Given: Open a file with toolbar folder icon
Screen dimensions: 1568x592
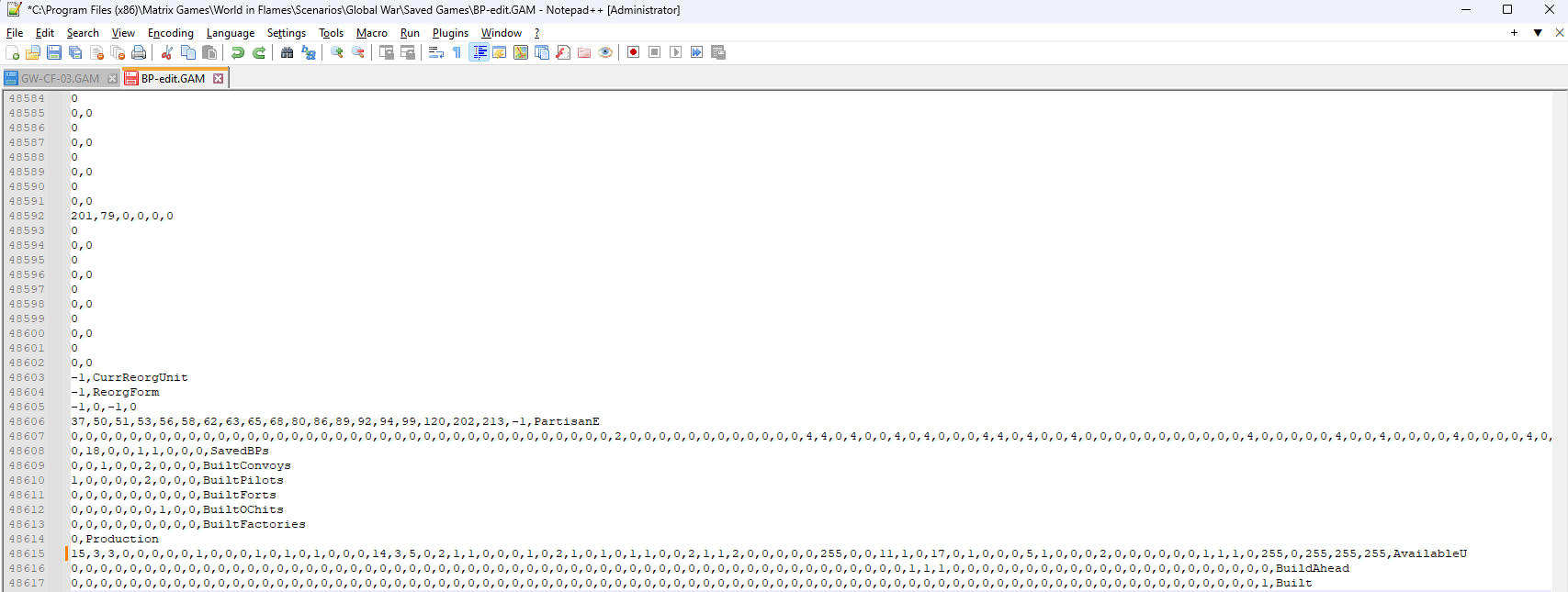Looking at the screenshot, I should pyautogui.click(x=33, y=52).
